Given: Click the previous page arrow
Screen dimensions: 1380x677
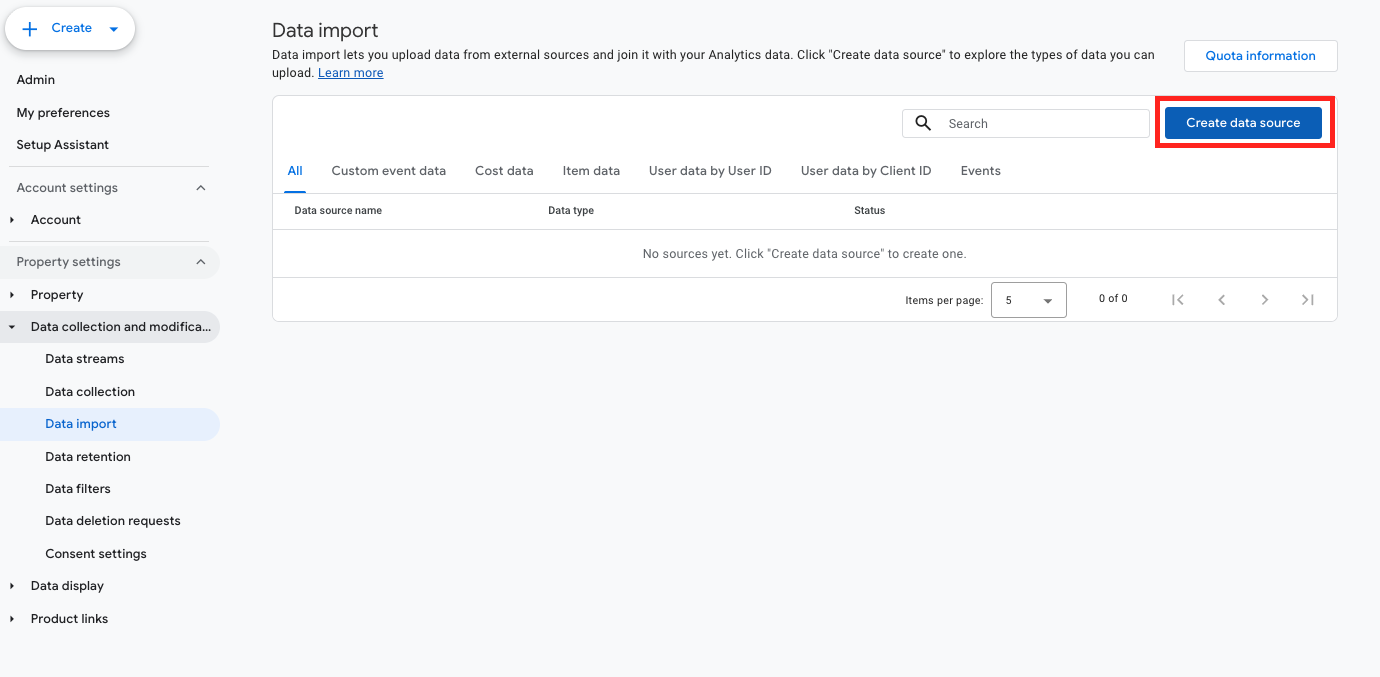Looking at the screenshot, I should click(x=1221, y=299).
